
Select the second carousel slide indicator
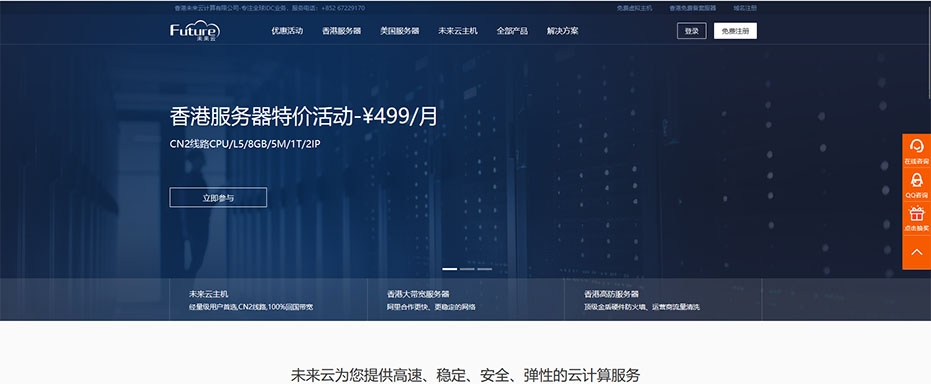click(x=467, y=269)
